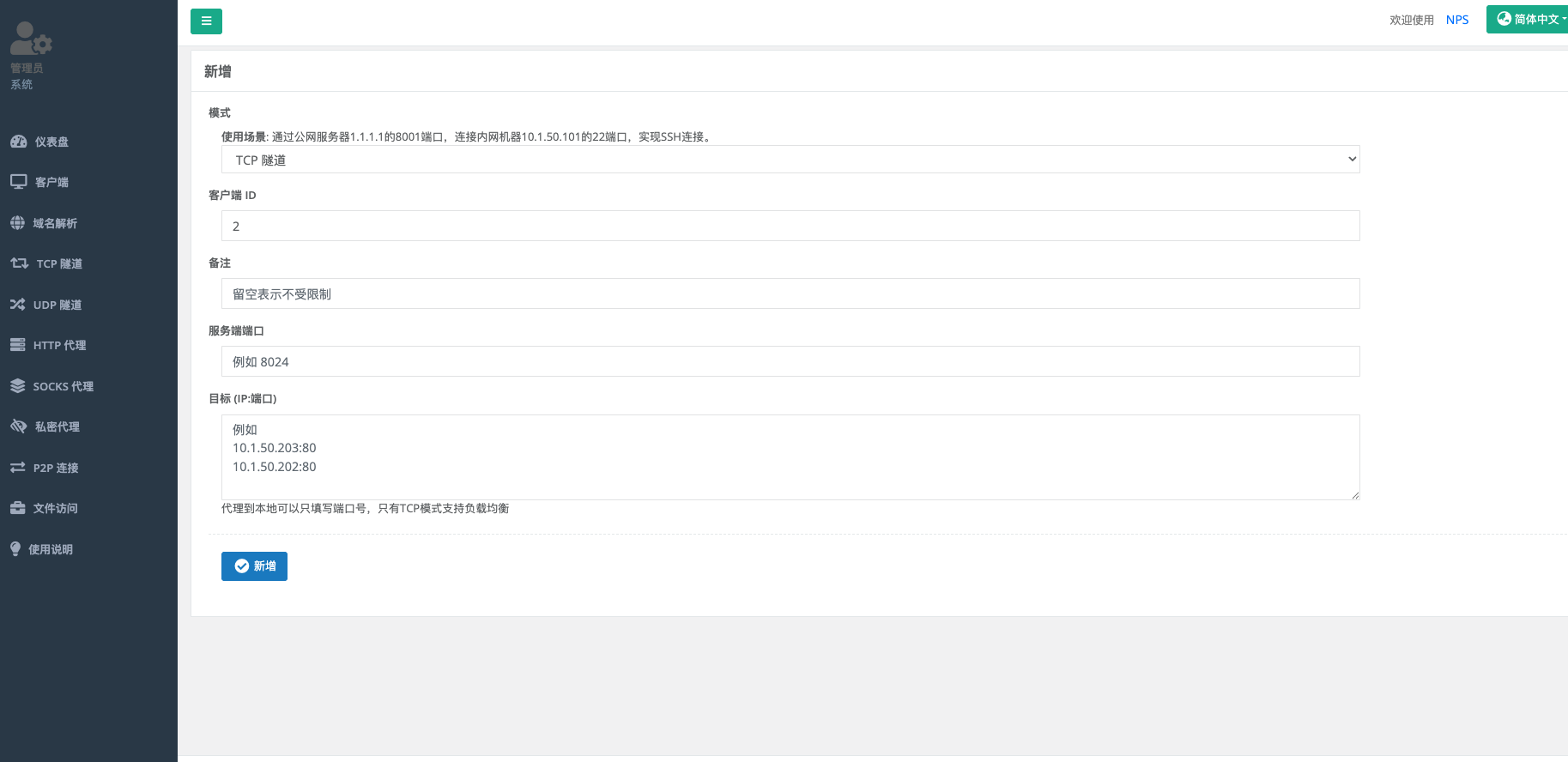Click the UDP tunnel shuffle icon

(17, 305)
